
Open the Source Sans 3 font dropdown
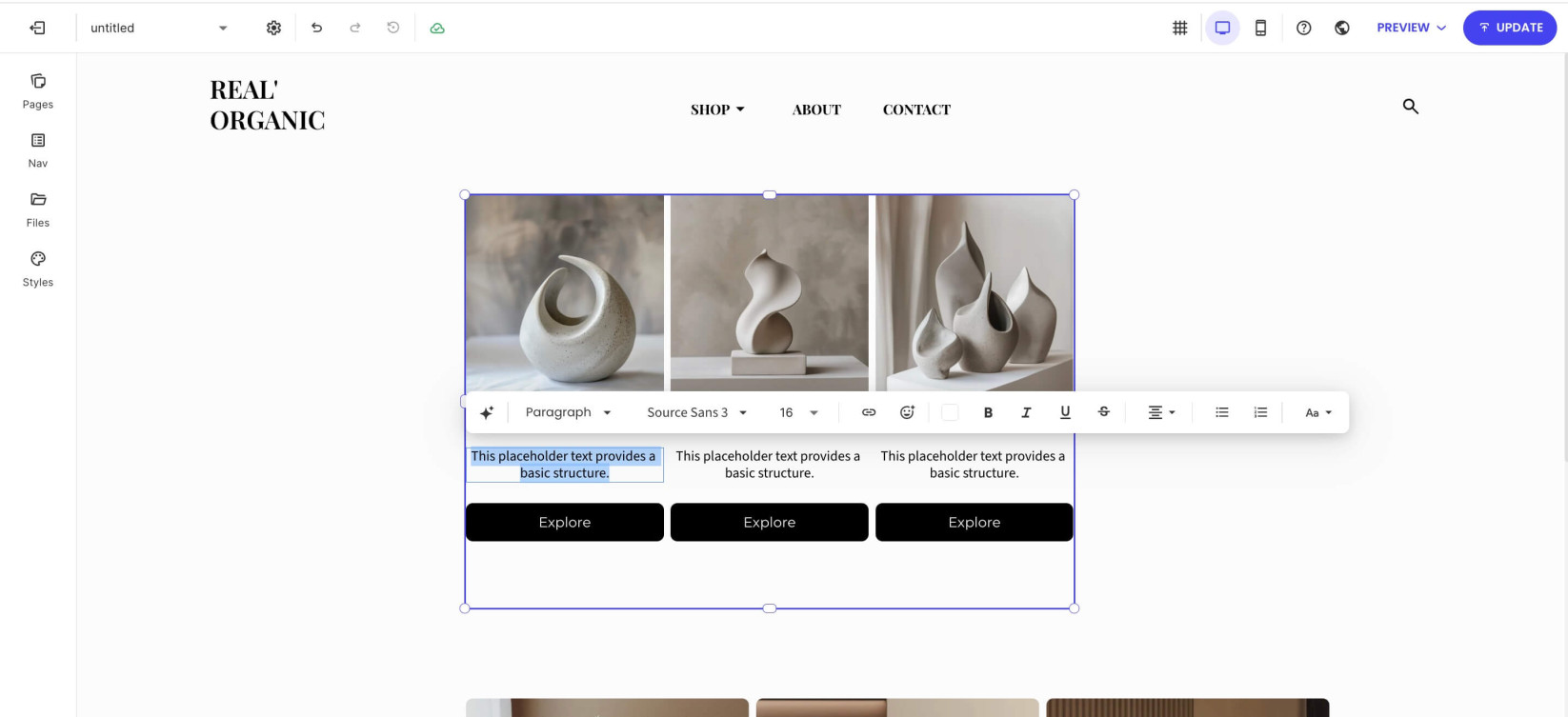coord(696,412)
